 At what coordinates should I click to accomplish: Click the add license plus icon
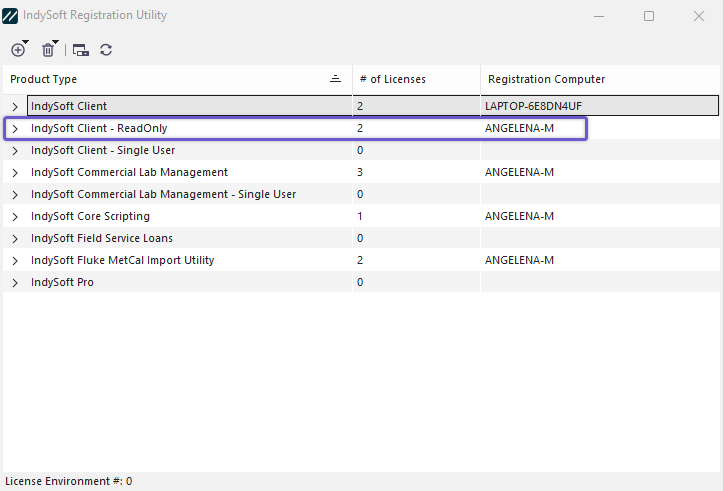click(x=18, y=49)
